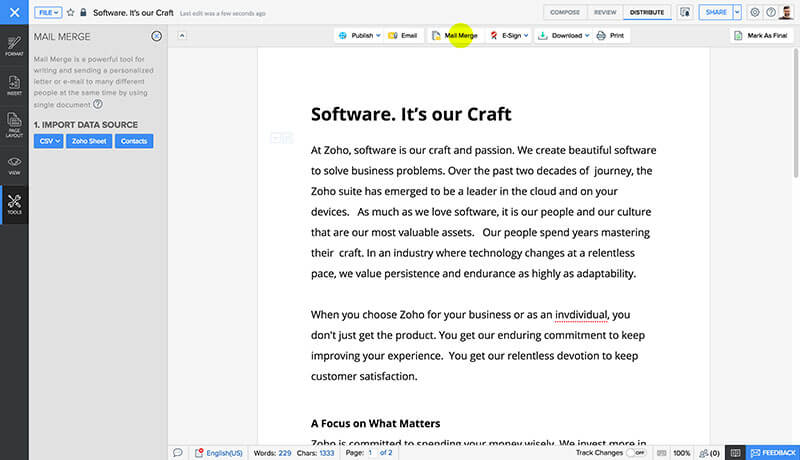Click the title Software. It's our Craft heading

click(411, 114)
